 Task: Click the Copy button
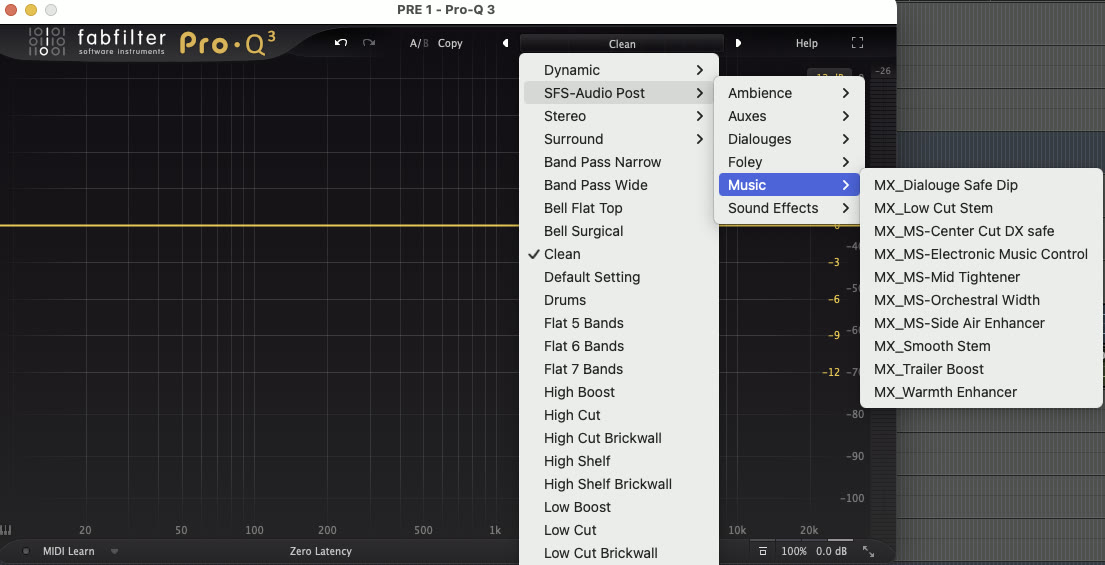point(450,44)
